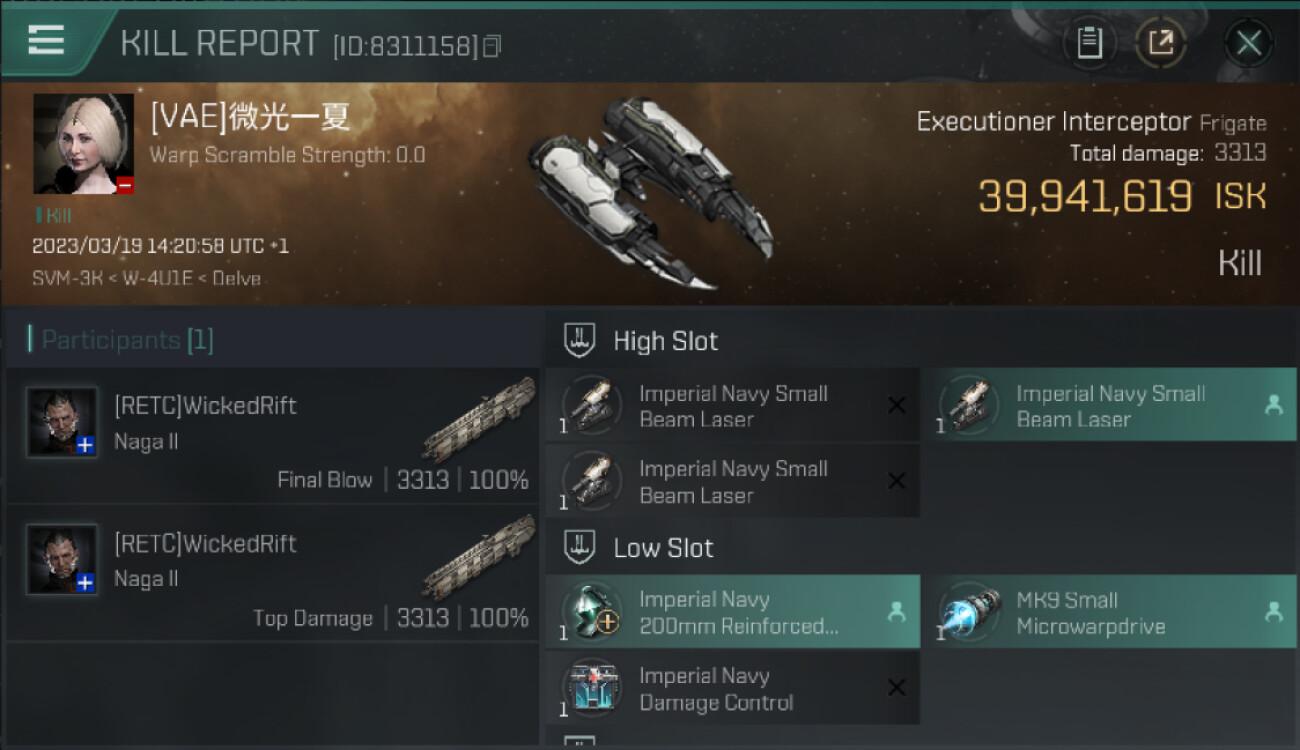Select Imperial Navy Damage Control module
The width and height of the screenshot is (1300, 750).
[732, 688]
